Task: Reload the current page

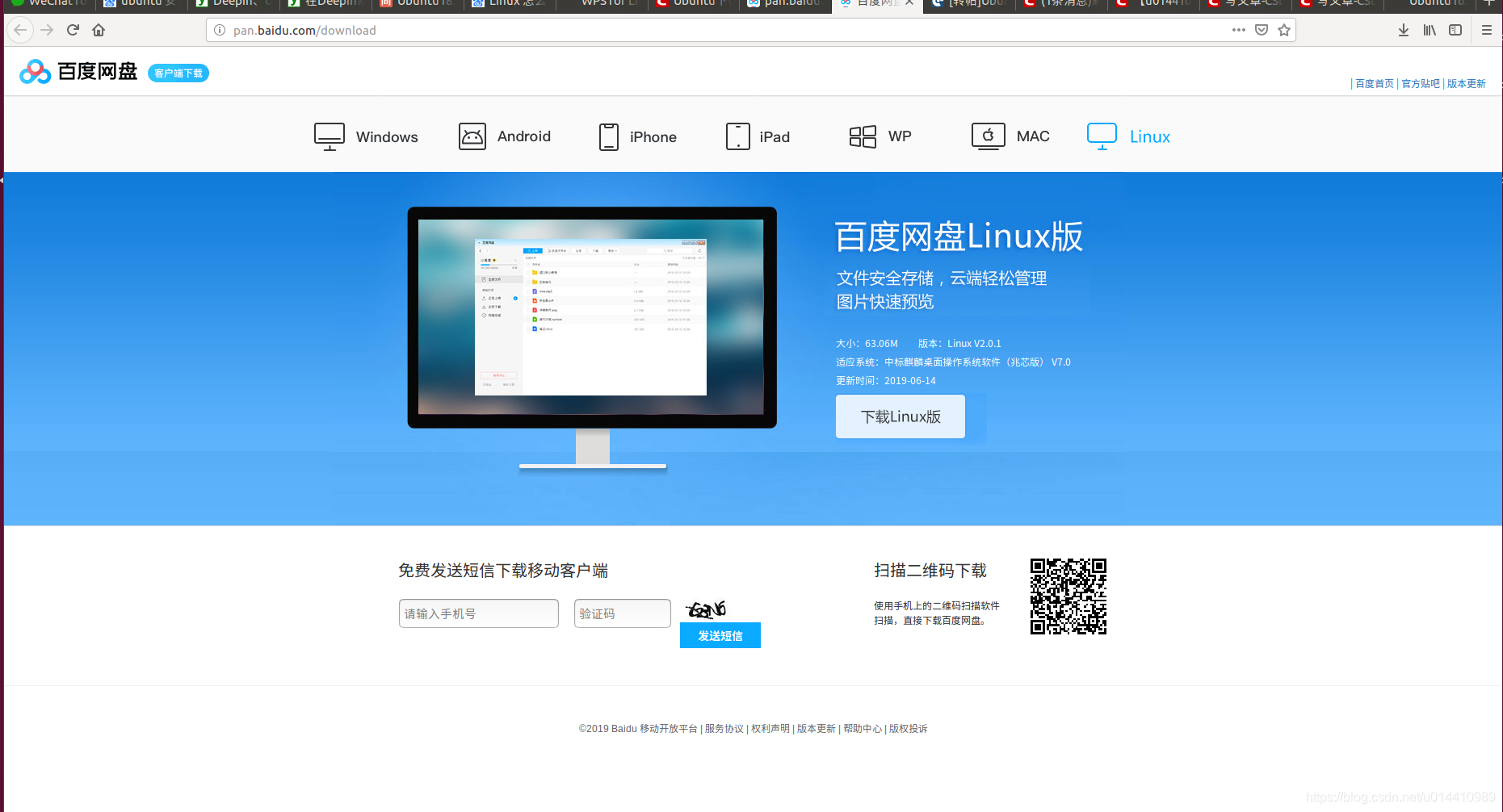Action: [x=73, y=31]
